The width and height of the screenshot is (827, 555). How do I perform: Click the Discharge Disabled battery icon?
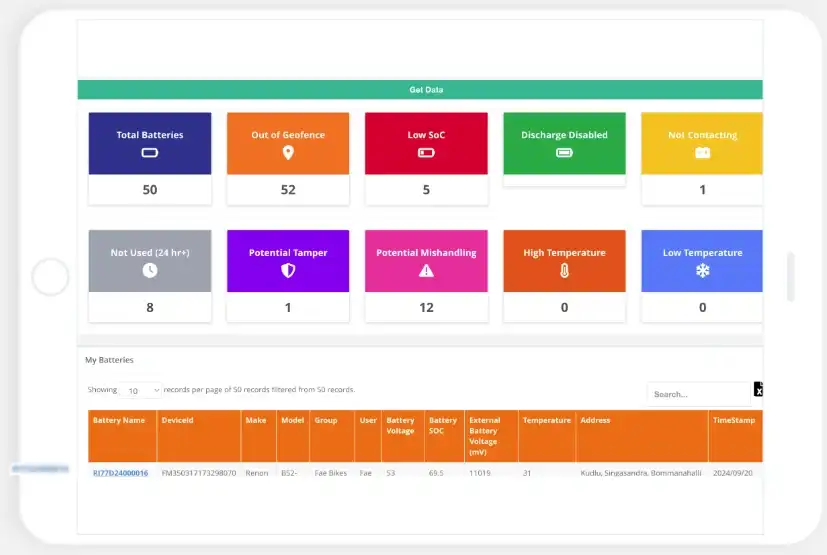coord(564,153)
